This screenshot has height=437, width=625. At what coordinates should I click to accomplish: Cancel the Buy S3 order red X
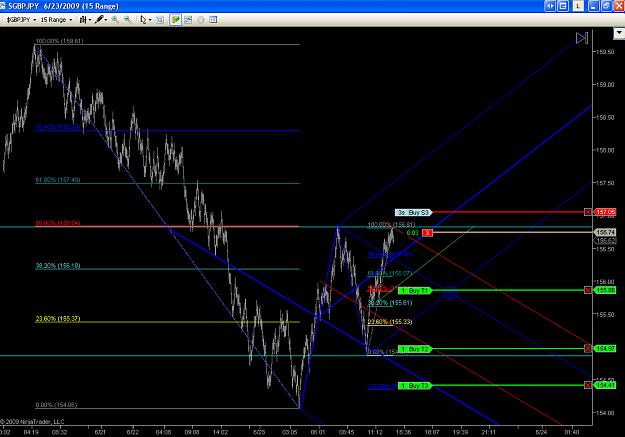click(588, 212)
